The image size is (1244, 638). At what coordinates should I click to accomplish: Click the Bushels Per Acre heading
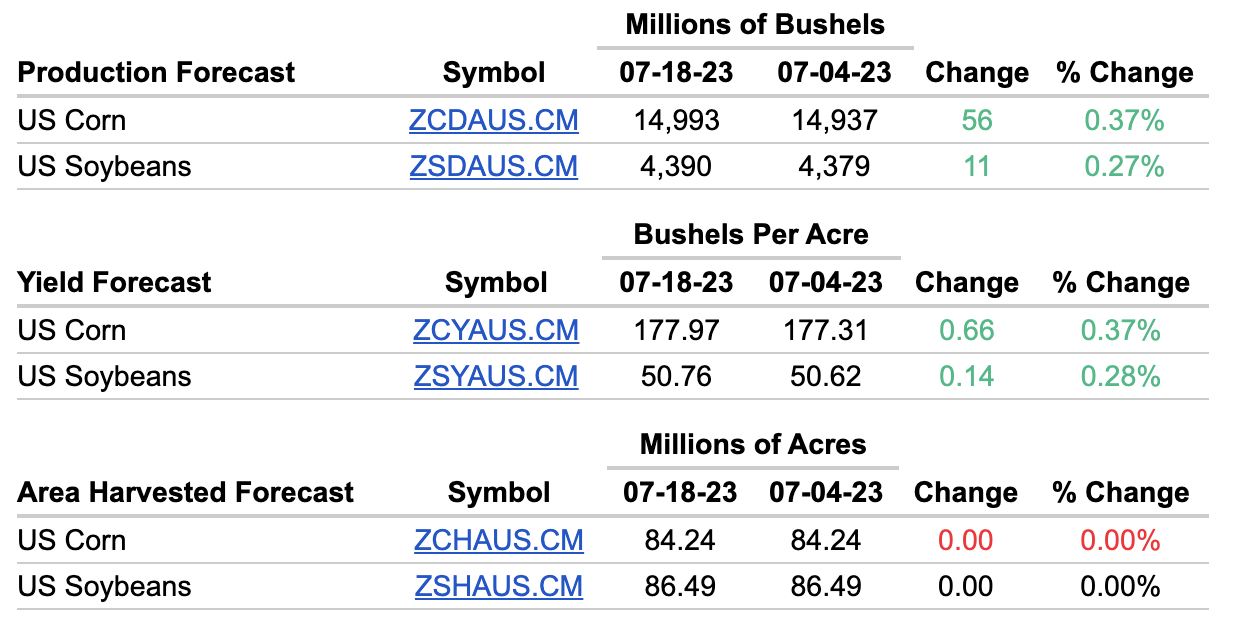click(x=751, y=235)
